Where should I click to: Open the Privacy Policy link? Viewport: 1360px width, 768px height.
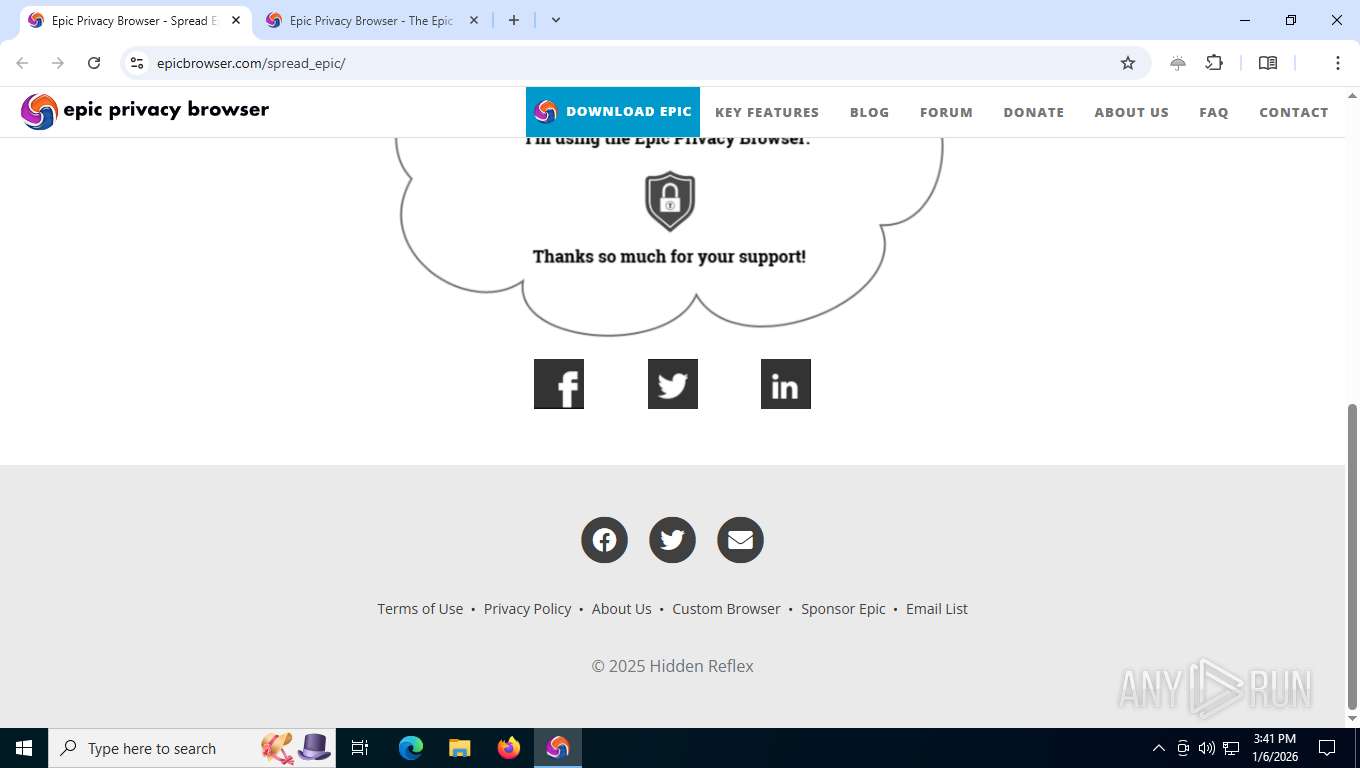tap(527, 609)
